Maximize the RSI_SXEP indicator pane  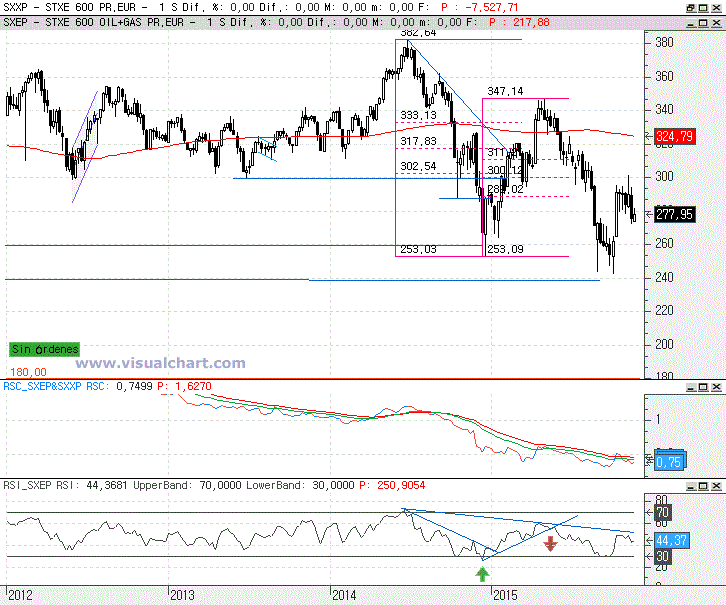[x=703, y=486]
